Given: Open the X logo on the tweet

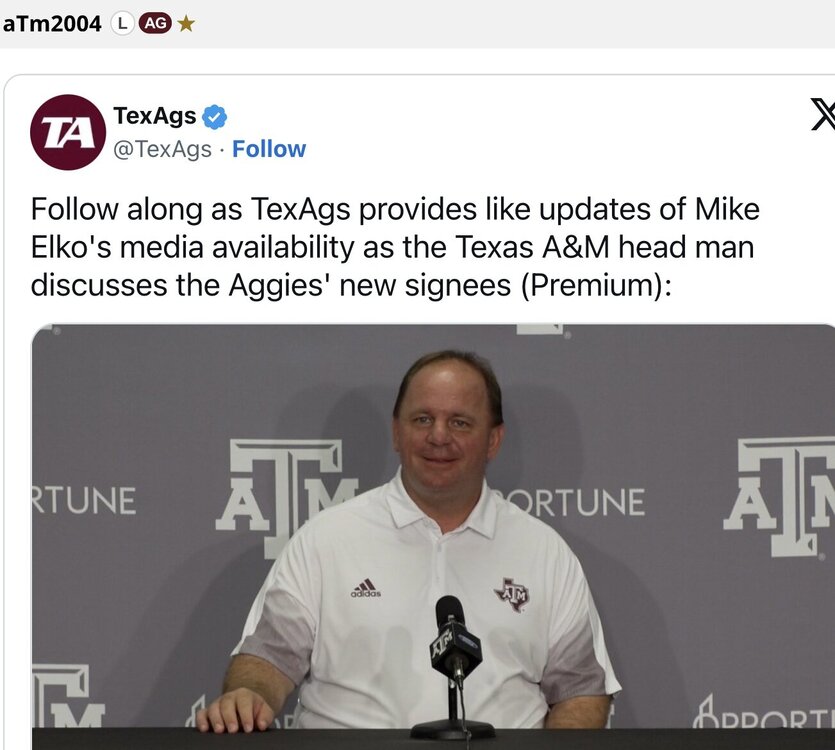Looking at the screenshot, I should click(822, 116).
